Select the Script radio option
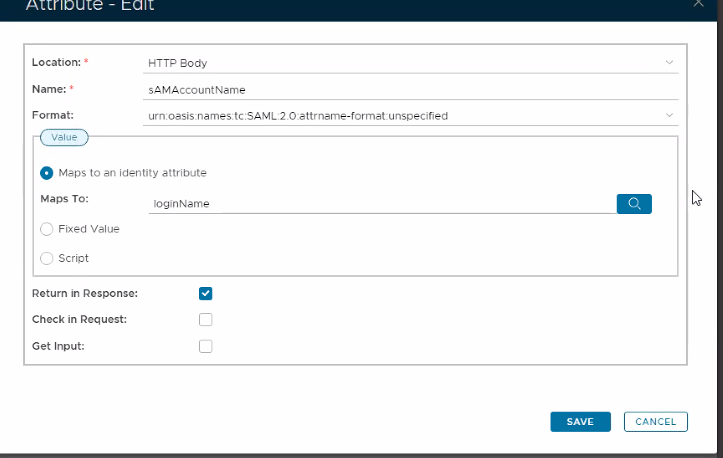The image size is (723, 458). pos(47,258)
